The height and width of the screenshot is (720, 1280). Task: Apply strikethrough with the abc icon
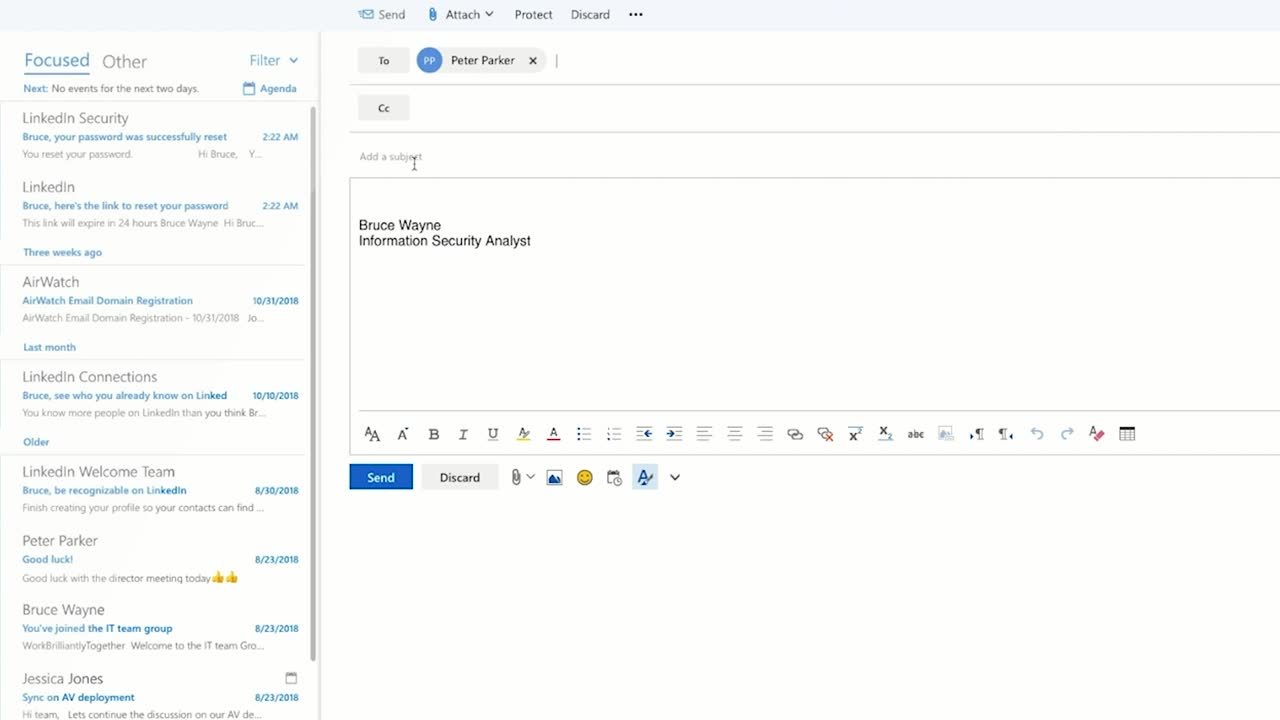point(915,434)
